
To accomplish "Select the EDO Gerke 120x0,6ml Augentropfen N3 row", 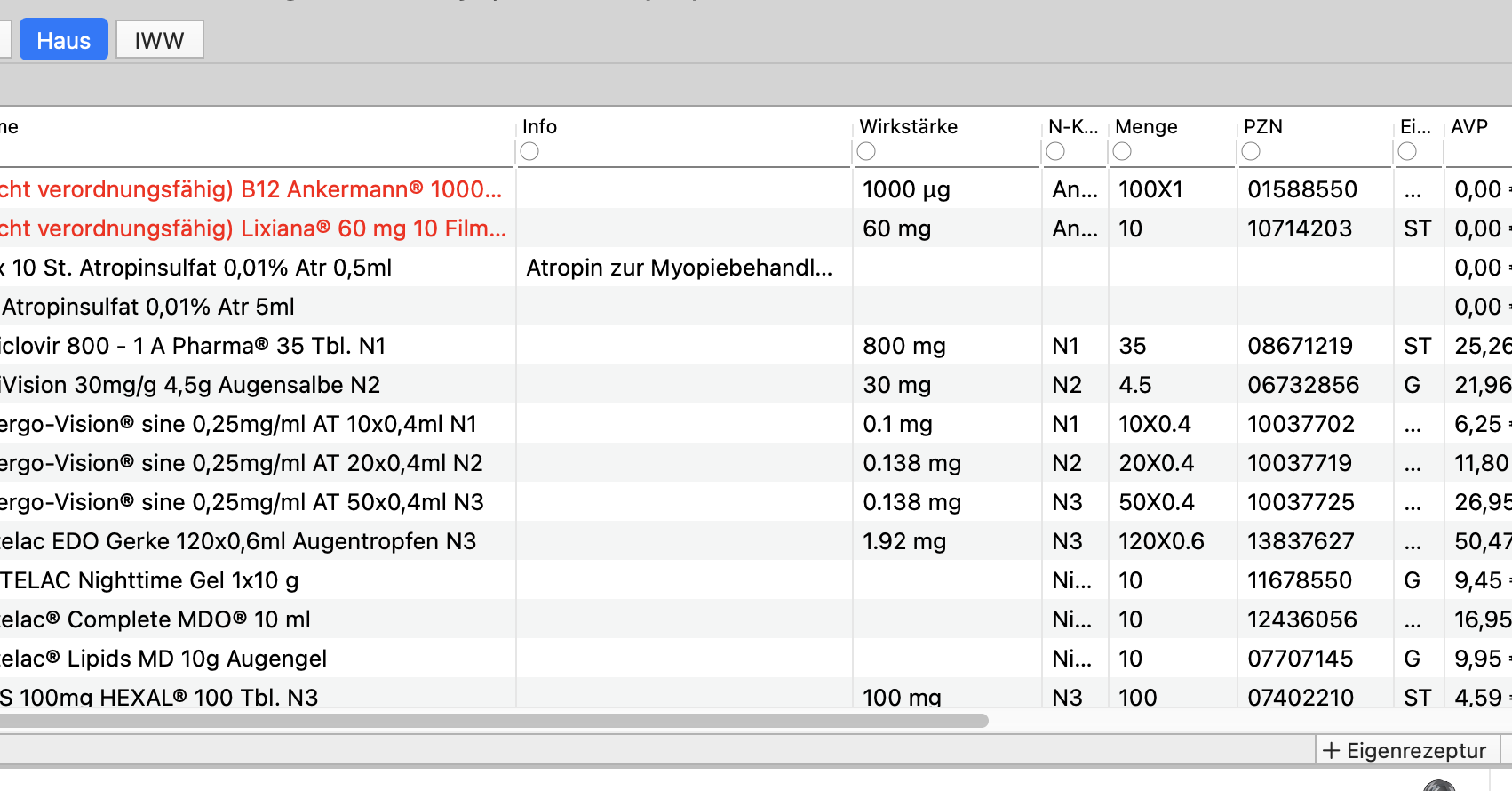I will (x=756, y=541).
